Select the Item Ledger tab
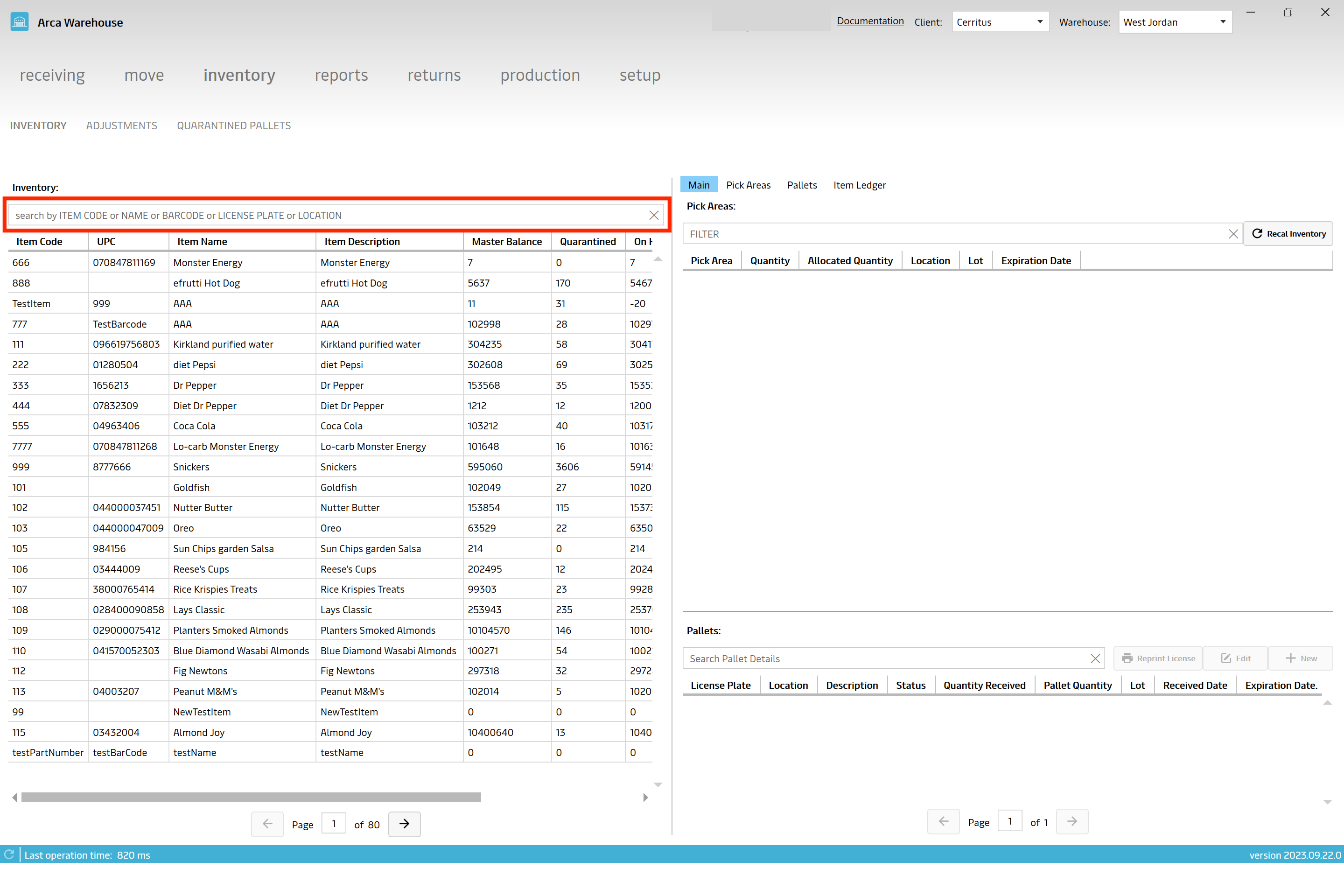 860,185
